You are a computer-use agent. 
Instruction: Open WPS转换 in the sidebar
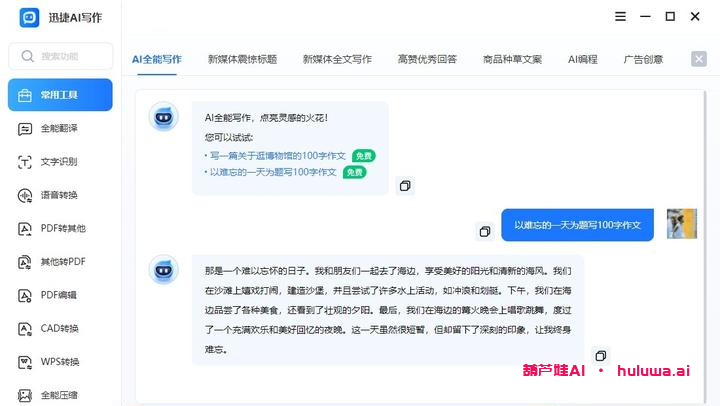60,362
